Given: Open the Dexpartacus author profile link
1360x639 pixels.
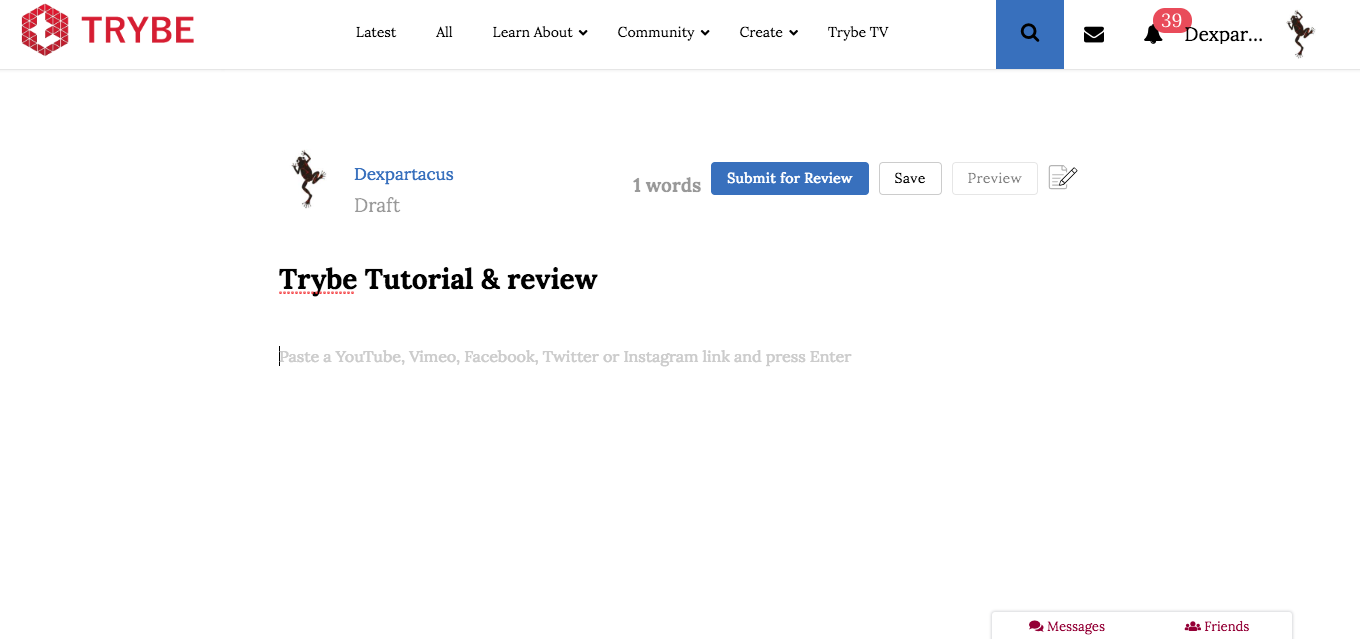Looking at the screenshot, I should (404, 174).
